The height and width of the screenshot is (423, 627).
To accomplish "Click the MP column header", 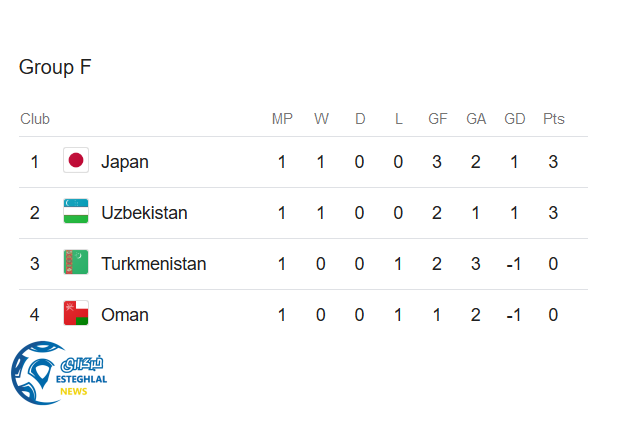I will click(282, 119).
